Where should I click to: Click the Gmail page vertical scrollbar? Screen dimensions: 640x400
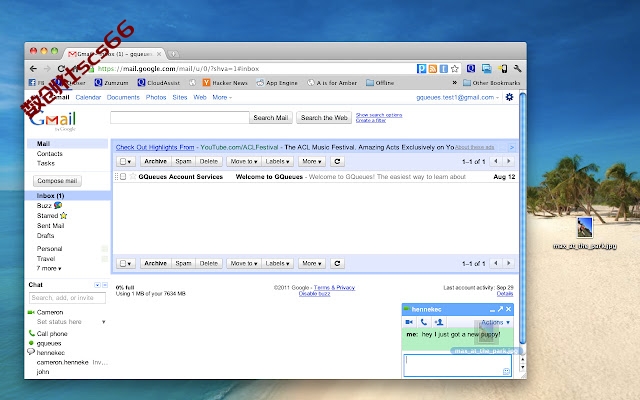522,219
